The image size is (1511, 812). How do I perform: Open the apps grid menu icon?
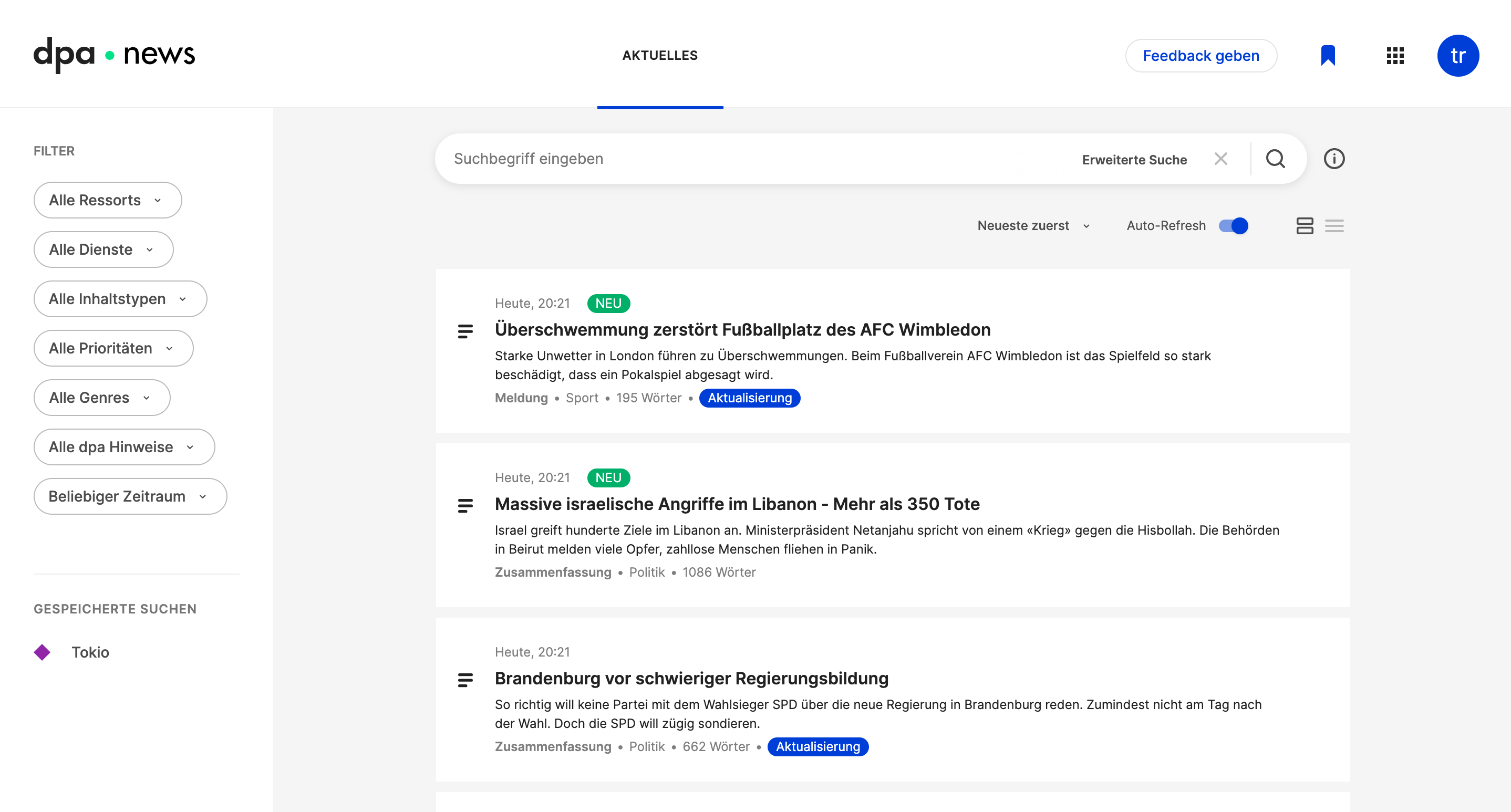1395,56
